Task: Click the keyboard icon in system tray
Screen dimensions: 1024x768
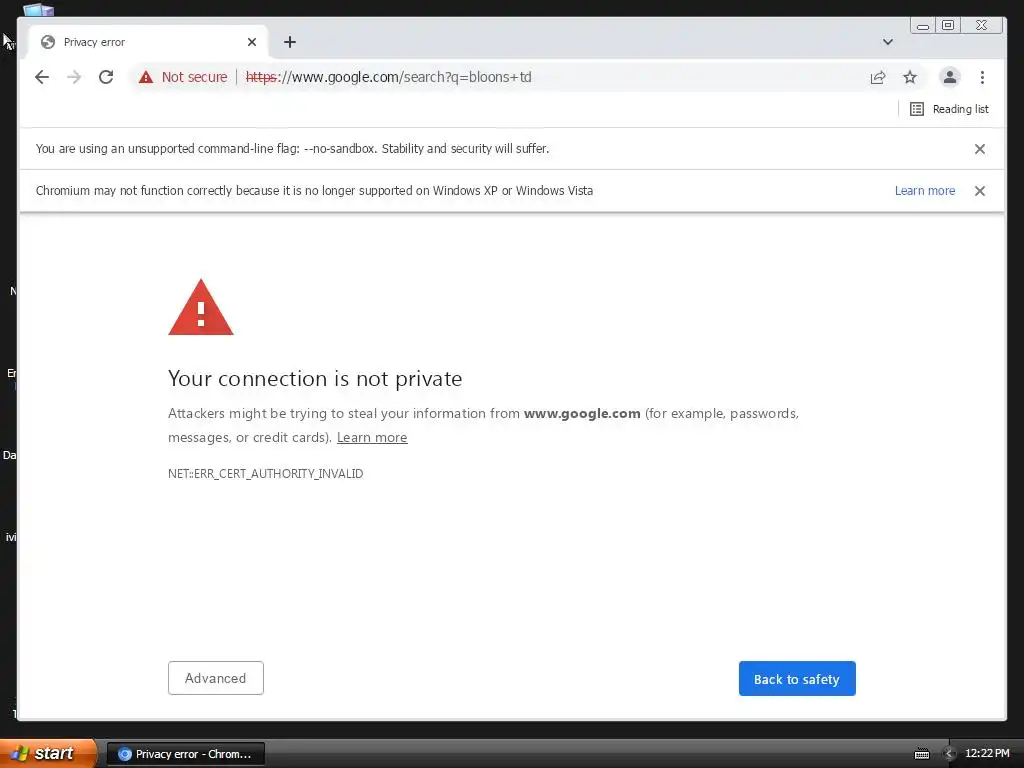Action: click(x=921, y=754)
